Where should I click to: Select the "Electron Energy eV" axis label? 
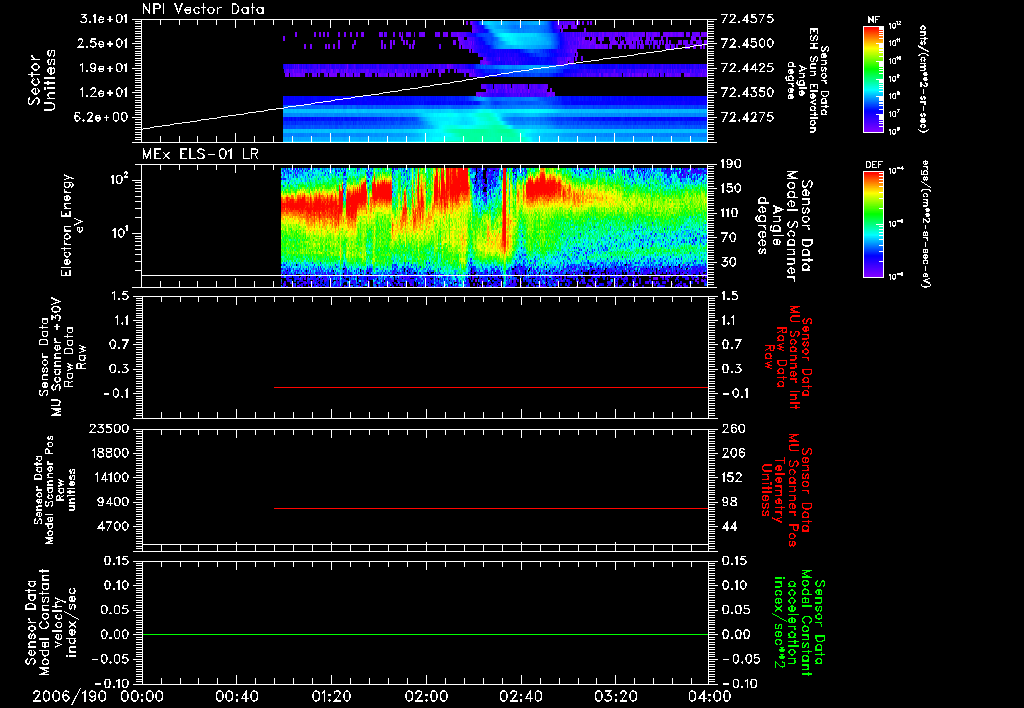tap(71, 225)
